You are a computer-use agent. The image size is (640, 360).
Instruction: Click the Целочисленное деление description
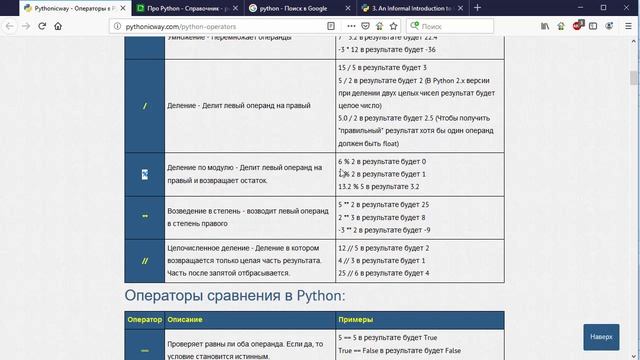[x=244, y=260]
